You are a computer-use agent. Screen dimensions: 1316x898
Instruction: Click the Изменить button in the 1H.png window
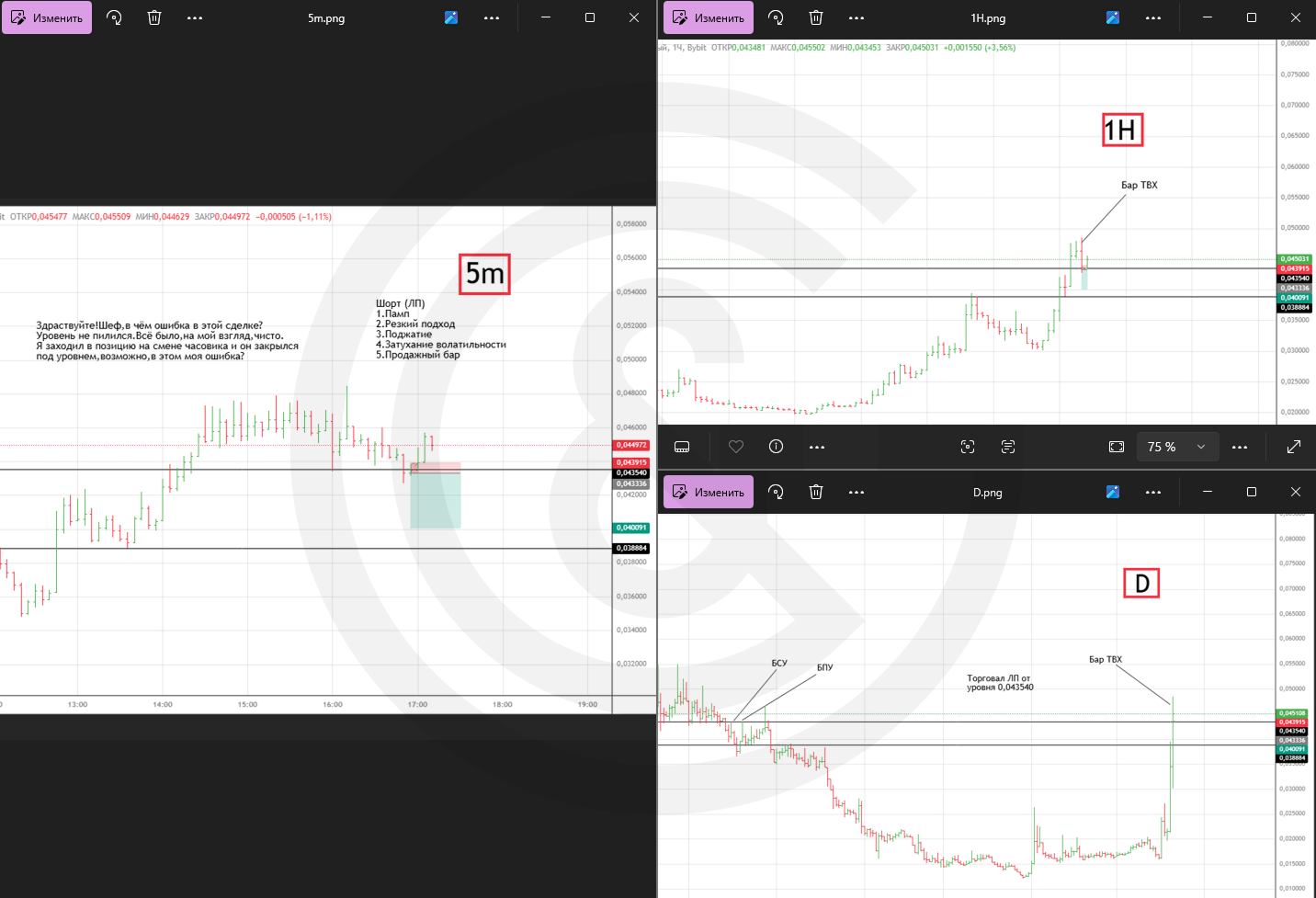(709, 17)
